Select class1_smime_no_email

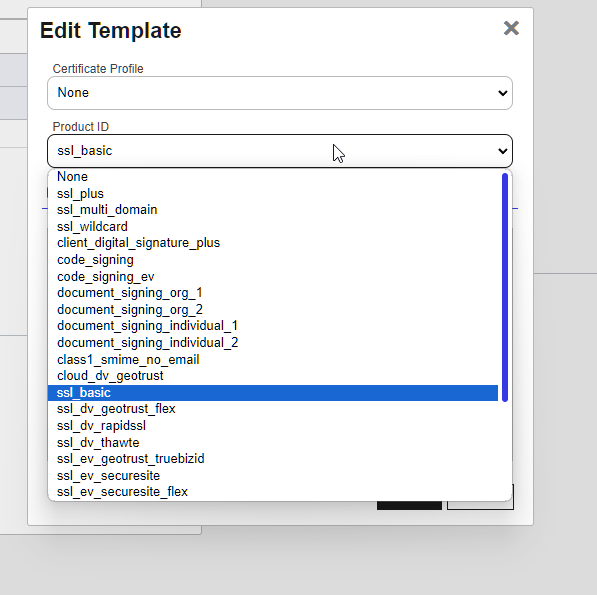[273, 359]
